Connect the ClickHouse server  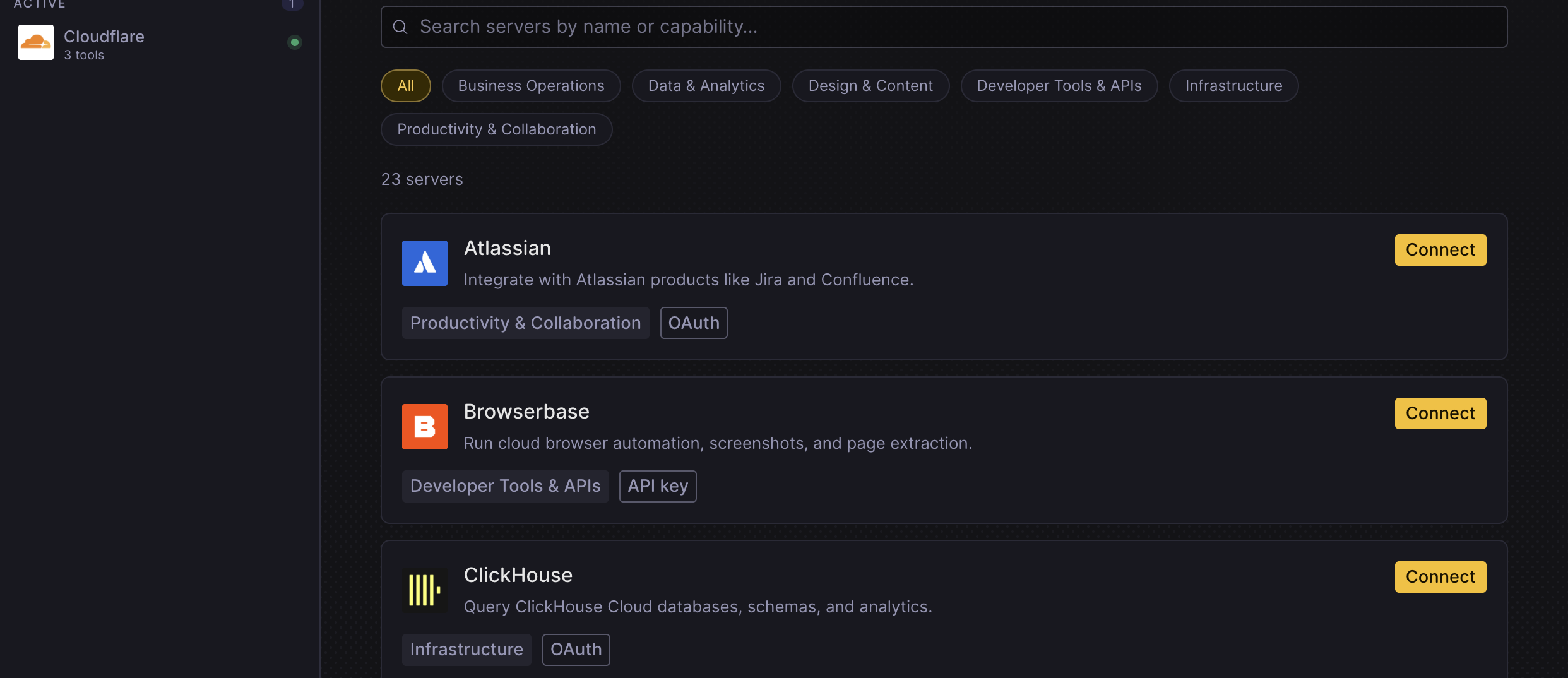coord(1440,577)
